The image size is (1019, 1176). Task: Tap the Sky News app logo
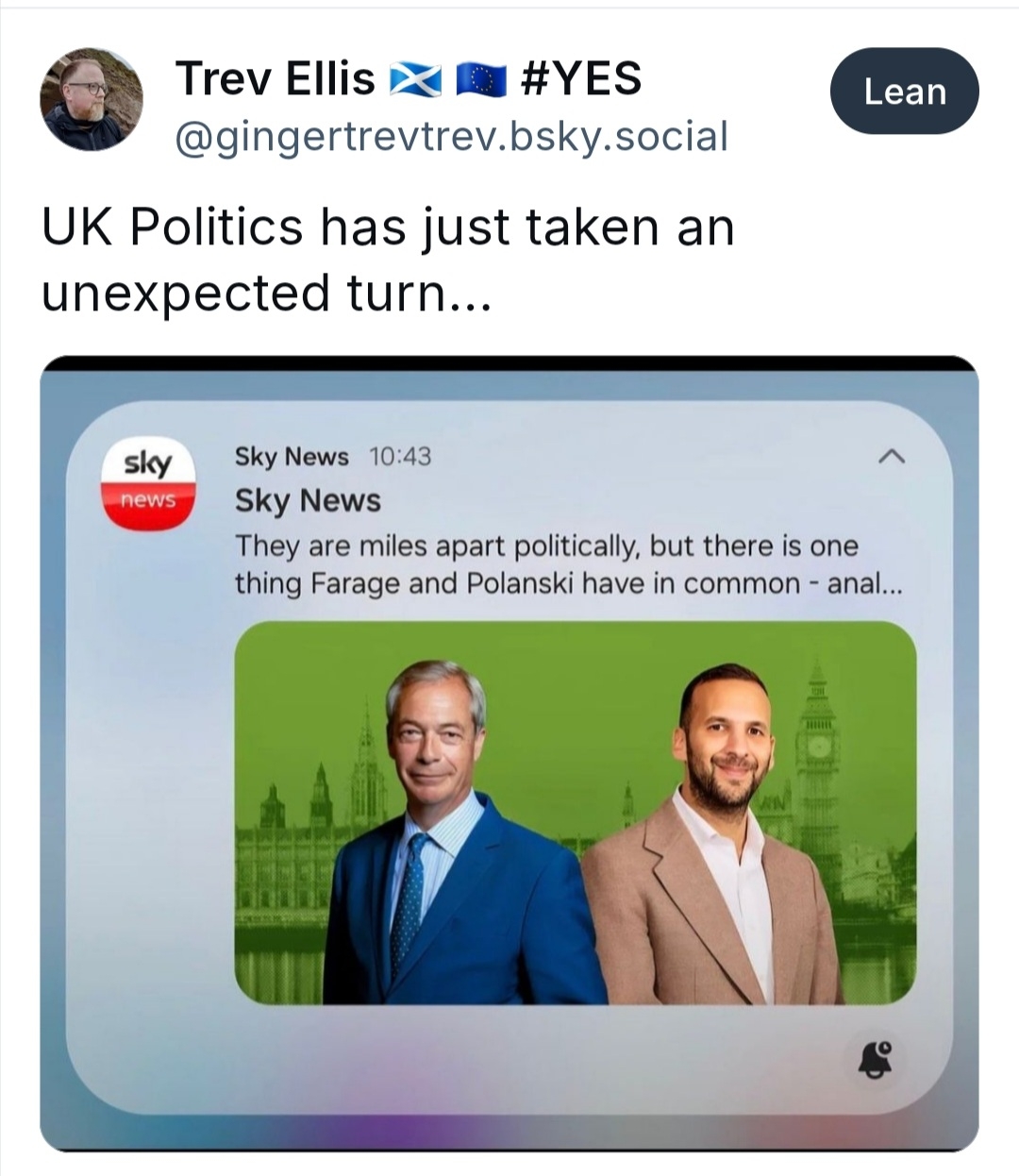148,481
